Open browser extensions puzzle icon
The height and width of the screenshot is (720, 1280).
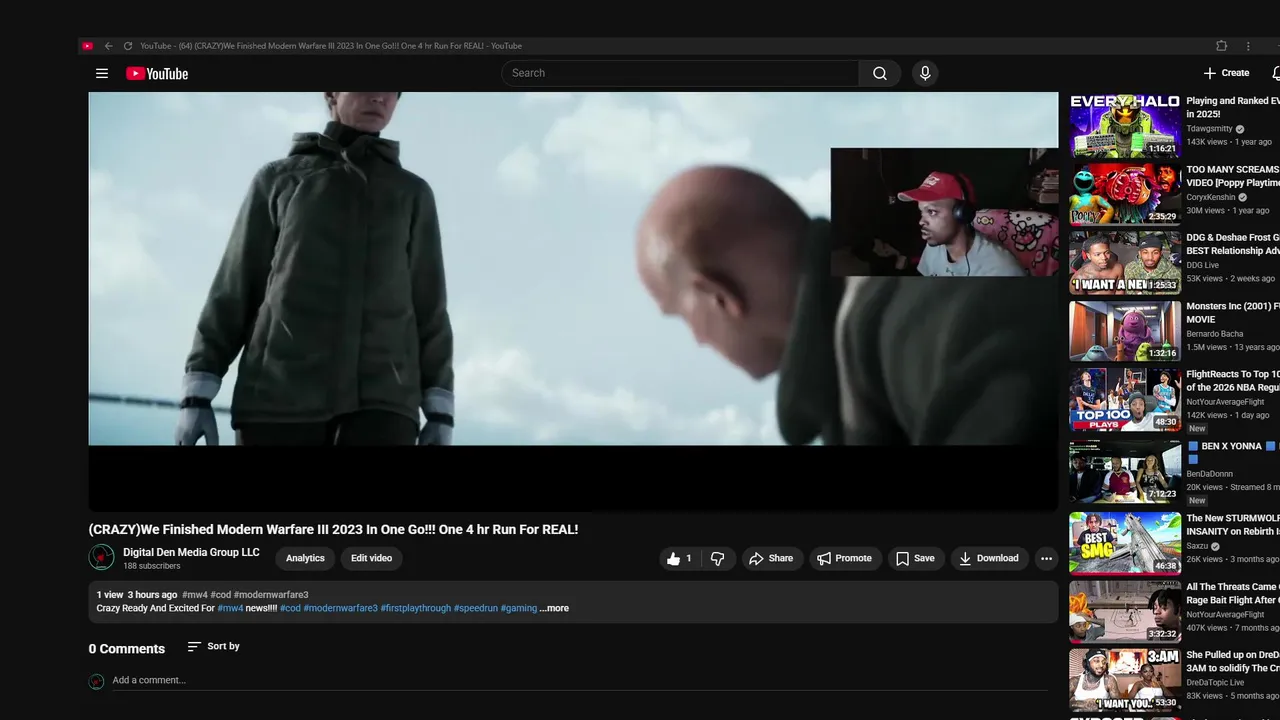(1221, 46)
